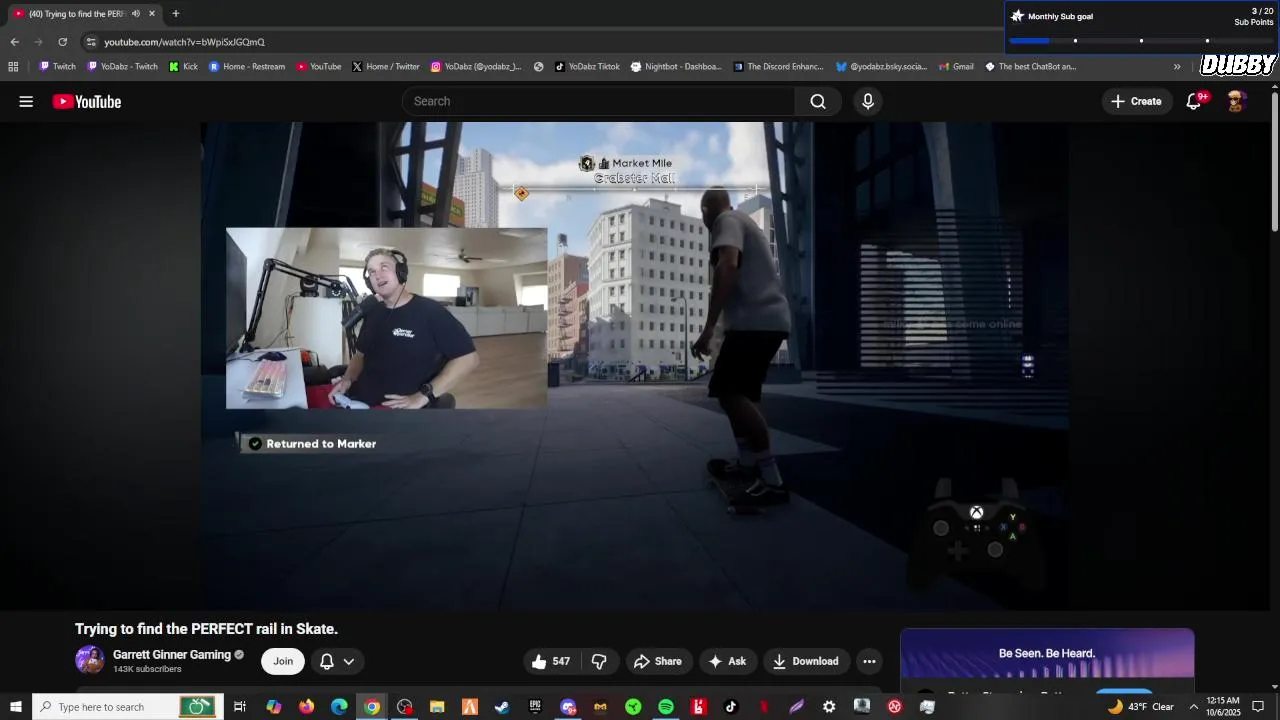Open the YoDabz - Twitch bookmark
The width and height of the screenshot is (1280, 720).
pyautogui.click(x=122, y=67)
